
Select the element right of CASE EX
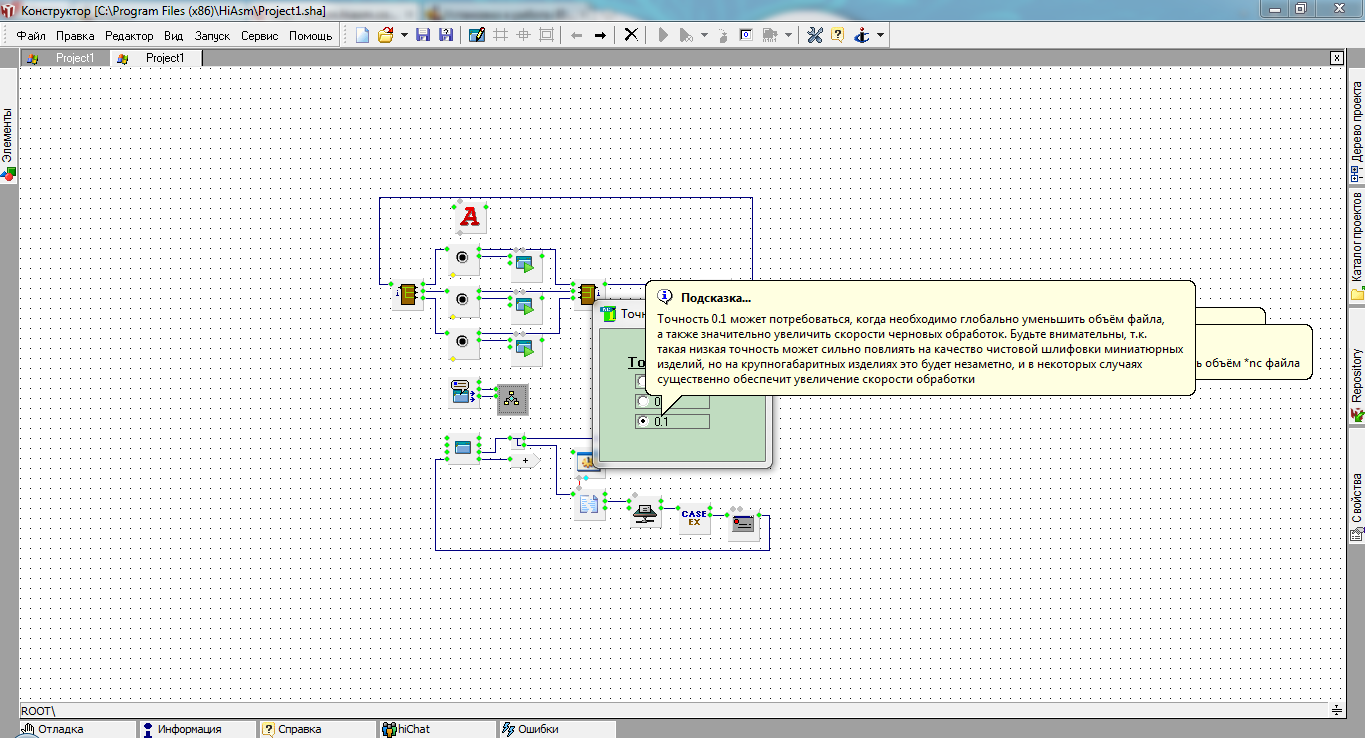pyautogui.click(x=742, y=525)
